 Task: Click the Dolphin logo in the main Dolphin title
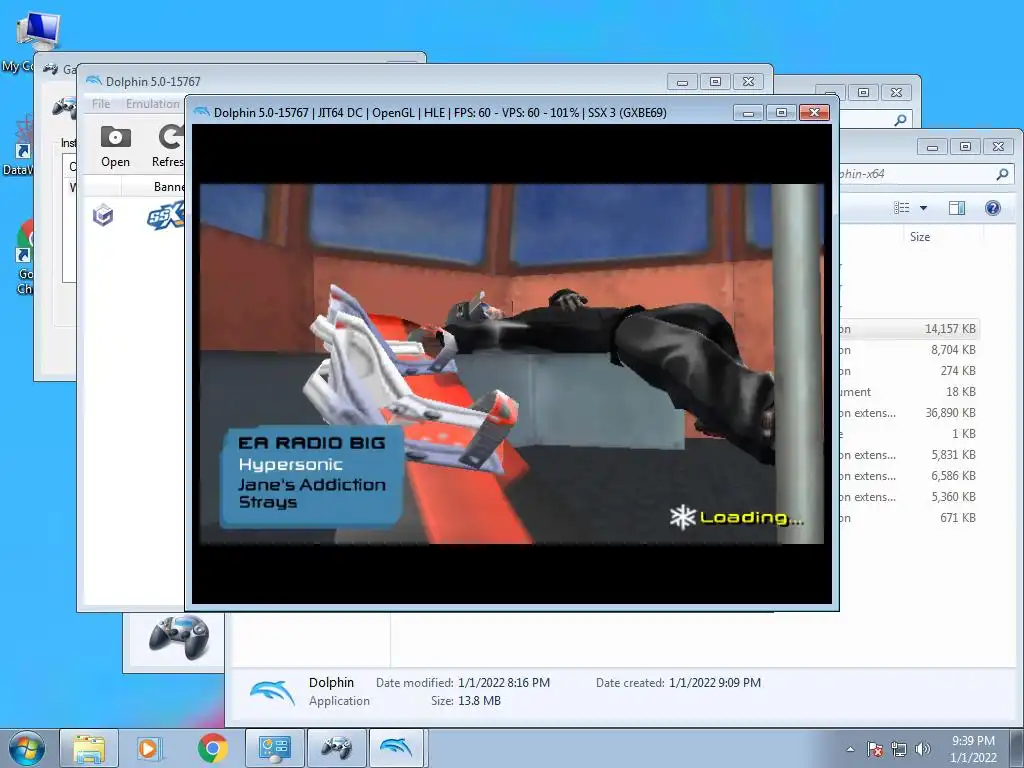point(94,80)
